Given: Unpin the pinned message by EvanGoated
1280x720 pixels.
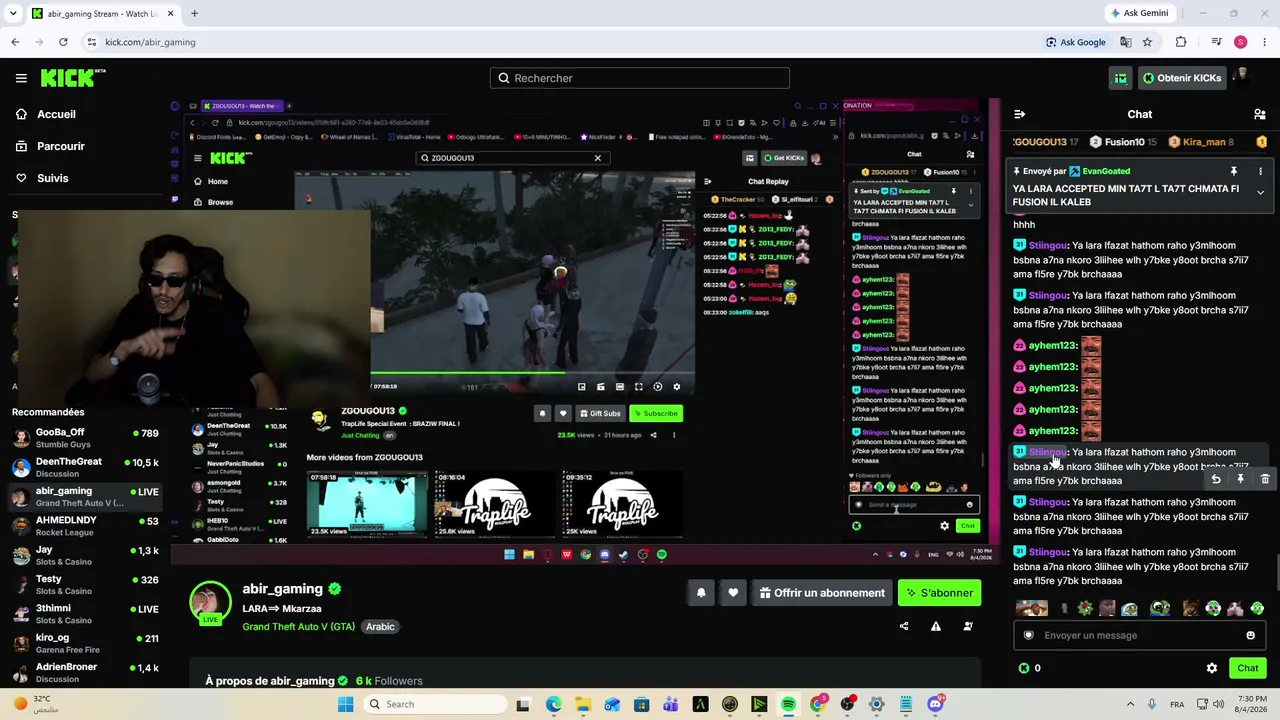Looking at the screenshot, I should pyautogui.click(x=1234, y=171).
